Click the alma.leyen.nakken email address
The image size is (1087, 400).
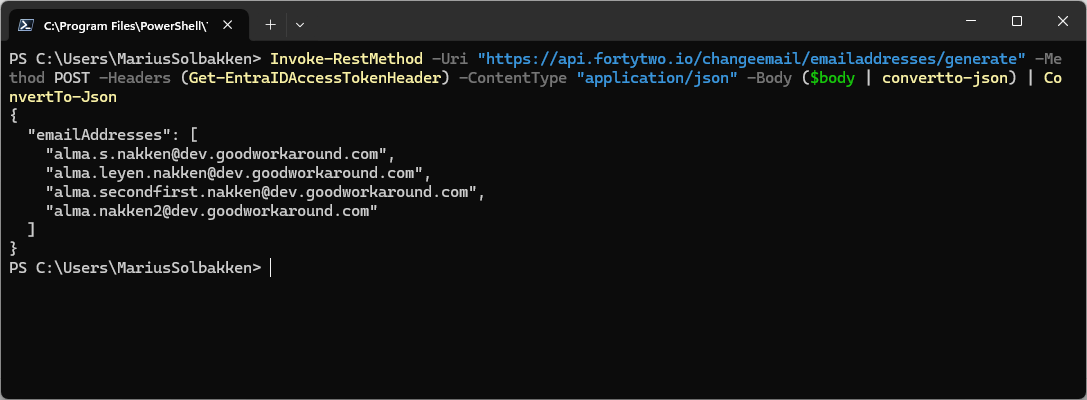[232, 173]
